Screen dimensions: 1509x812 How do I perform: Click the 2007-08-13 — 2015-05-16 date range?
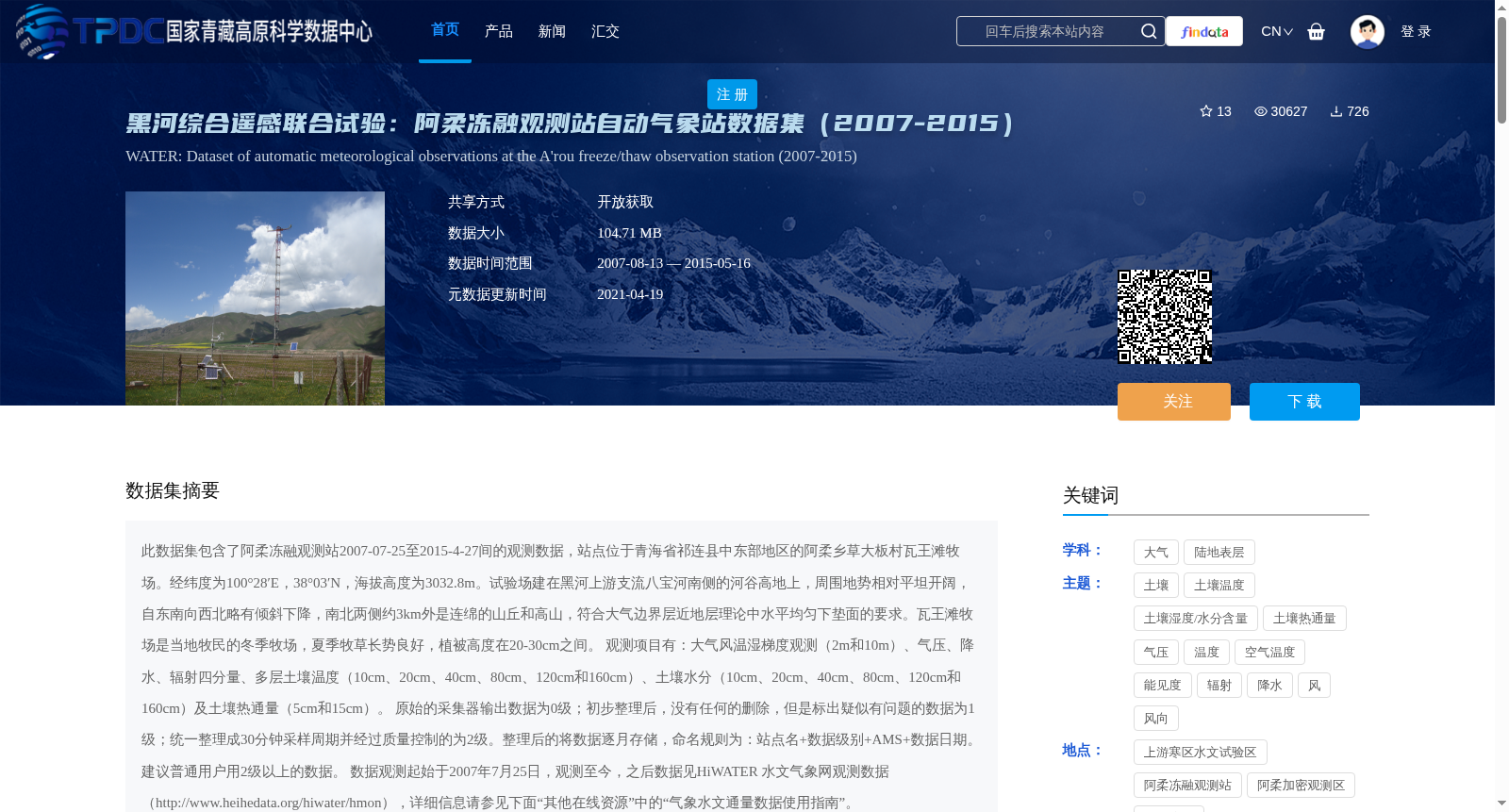(x=673, y=263)
